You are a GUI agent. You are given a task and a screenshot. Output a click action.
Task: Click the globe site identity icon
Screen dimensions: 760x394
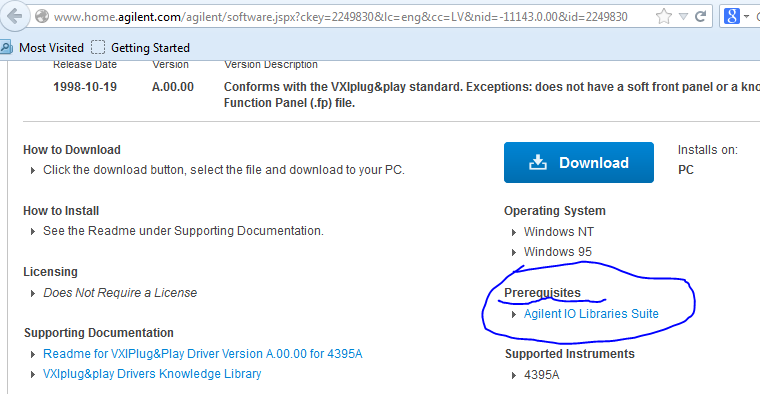43,16
